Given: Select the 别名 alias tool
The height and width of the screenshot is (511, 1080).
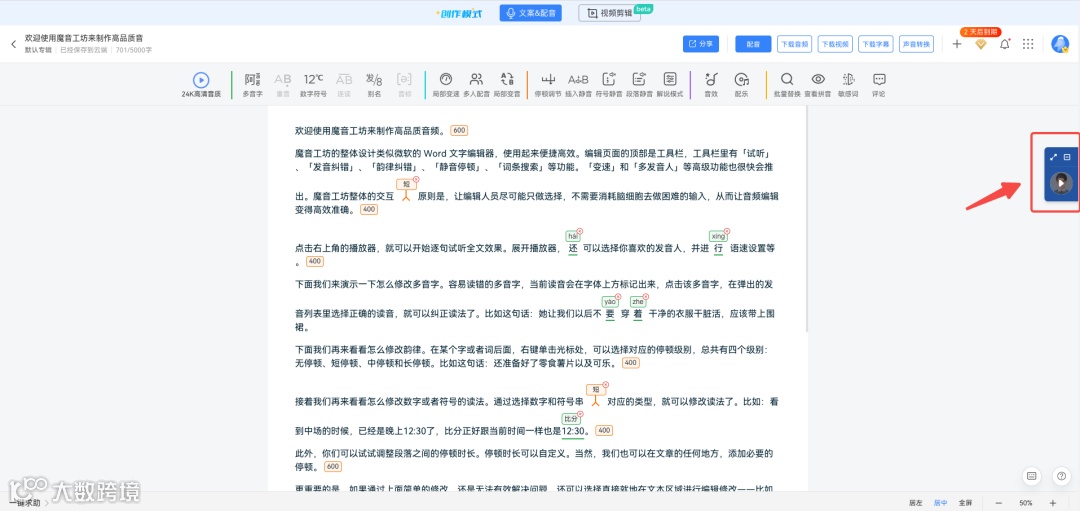Looking at the screenshot, I should (374, 84).
